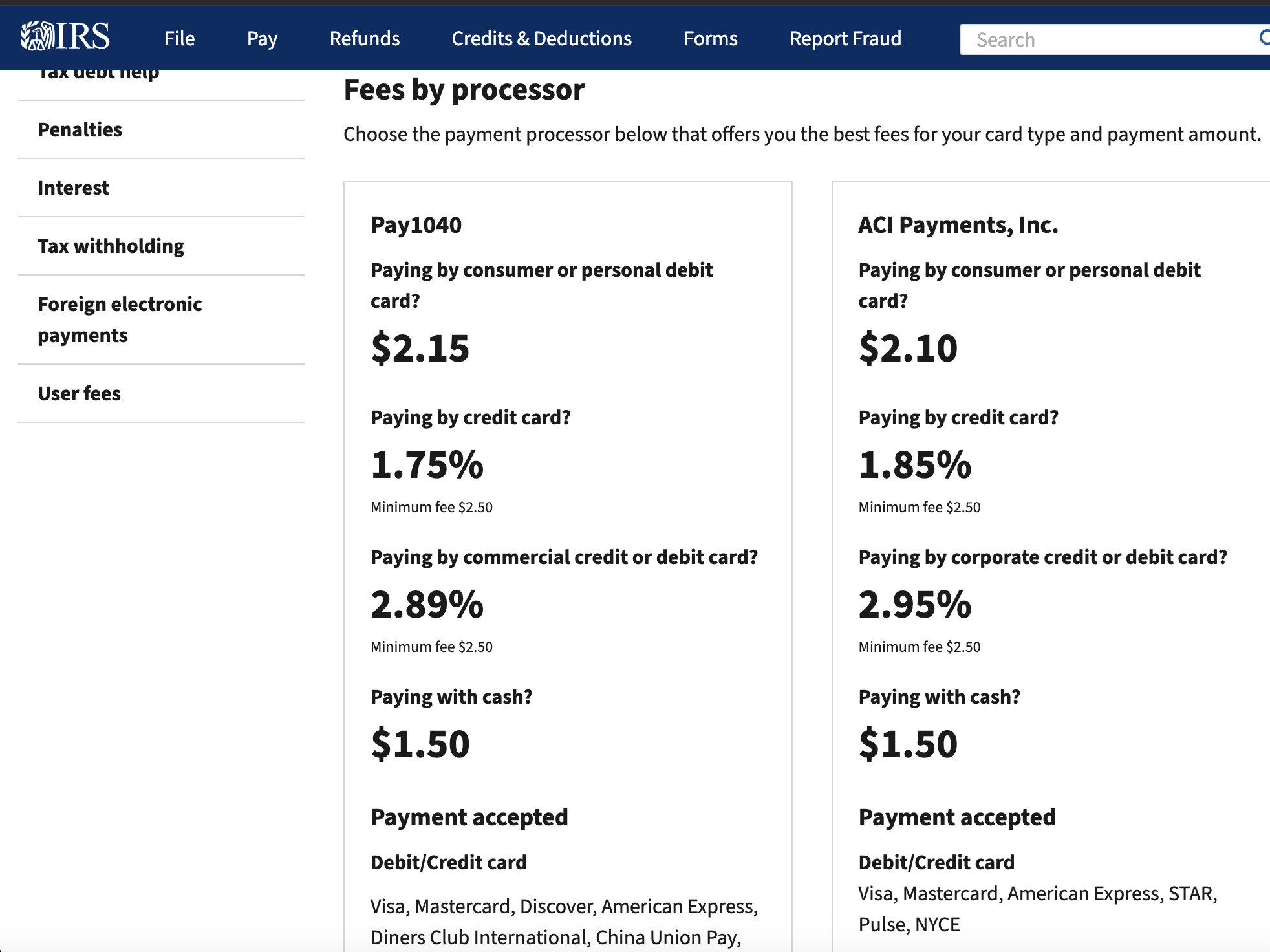The width and height of the screenshot is (1270, 952).
Task: Open the Refunds menu
Action: (365, 39)
